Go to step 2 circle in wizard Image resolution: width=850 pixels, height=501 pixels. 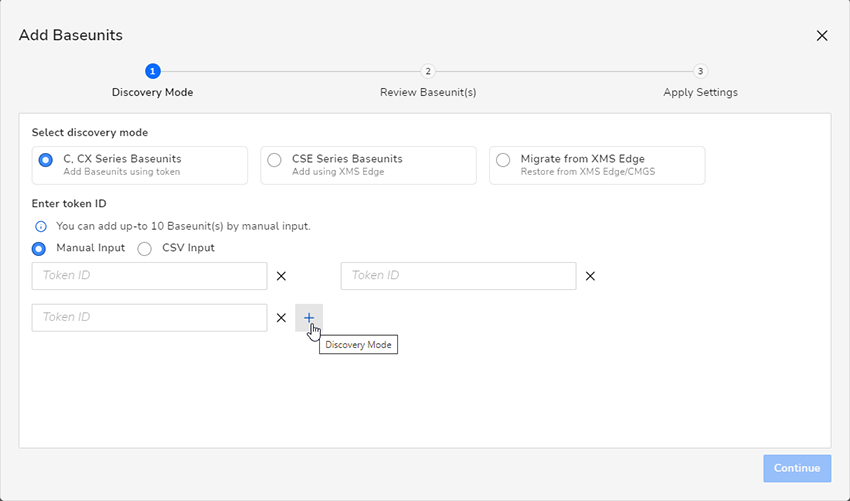pos(428,71)
